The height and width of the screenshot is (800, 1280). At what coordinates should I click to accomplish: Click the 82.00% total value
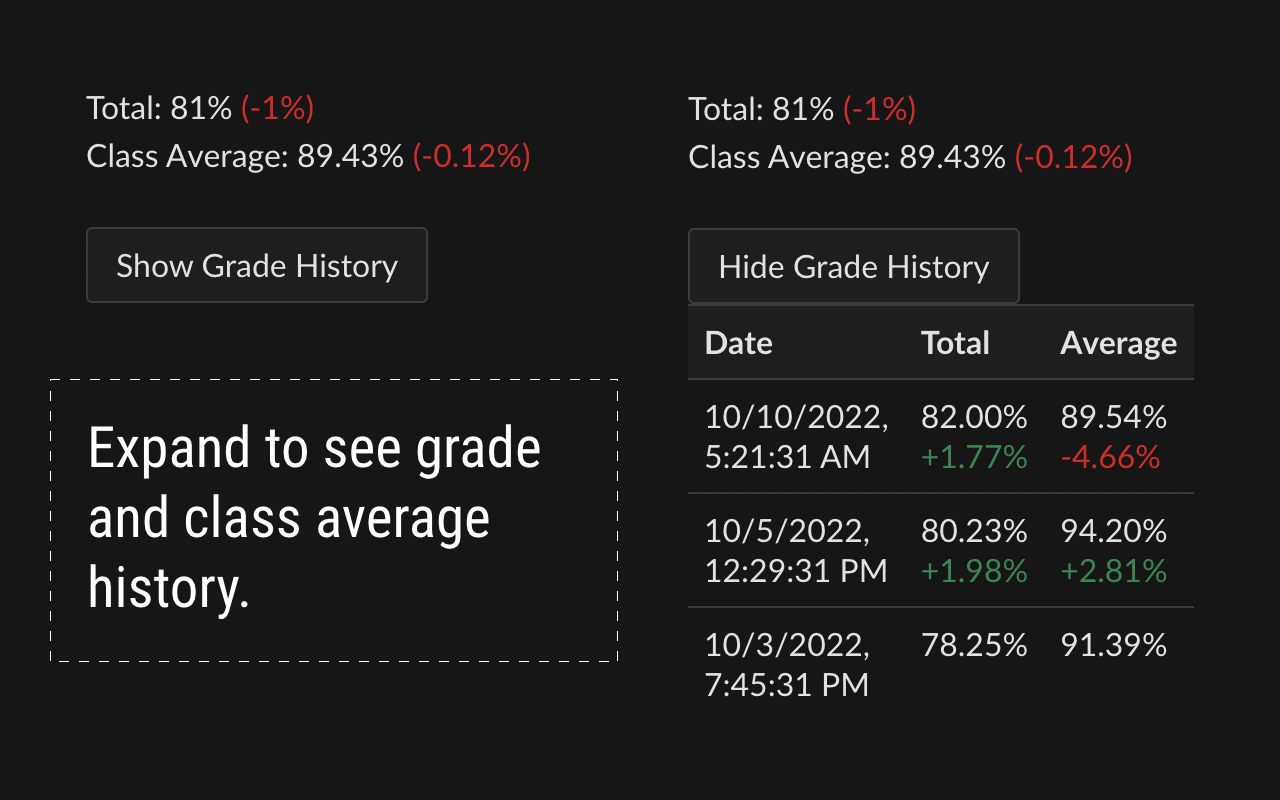coord(974,416)
